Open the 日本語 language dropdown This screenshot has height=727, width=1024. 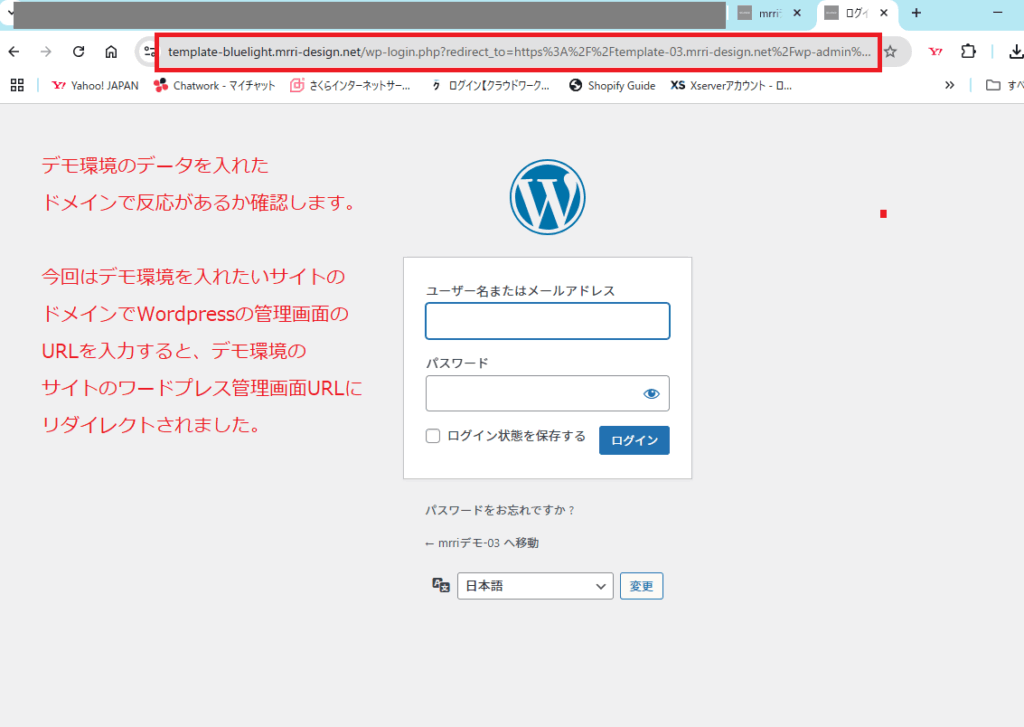(535, 586)
